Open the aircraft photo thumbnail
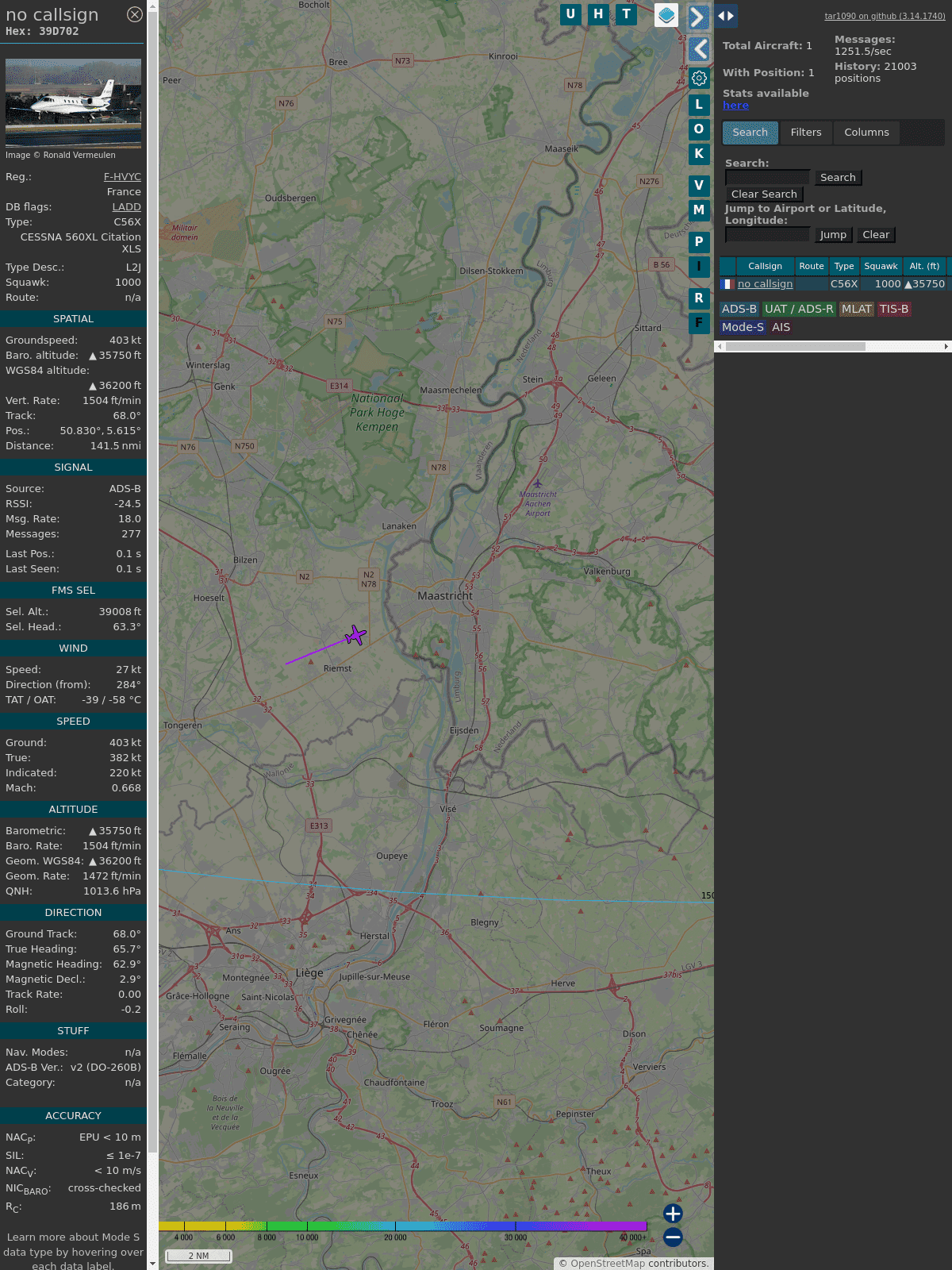This screenshot has height=1270, width=952. click(x=73, y=102)
